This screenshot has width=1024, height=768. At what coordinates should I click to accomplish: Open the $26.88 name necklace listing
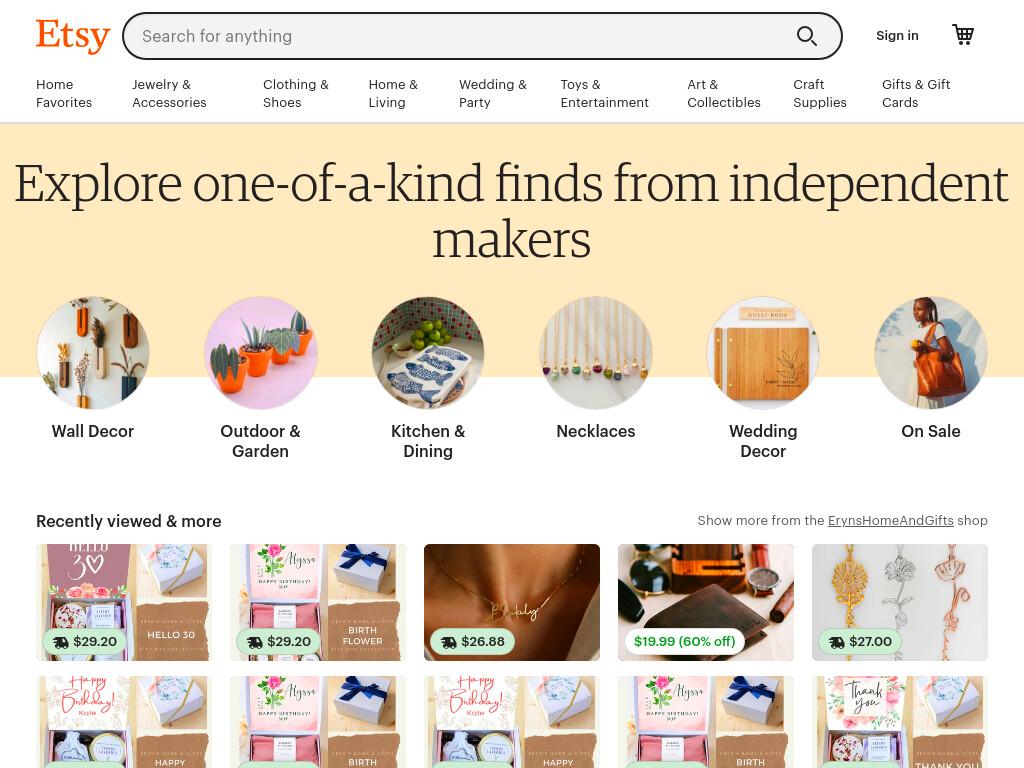coord(512,602)
